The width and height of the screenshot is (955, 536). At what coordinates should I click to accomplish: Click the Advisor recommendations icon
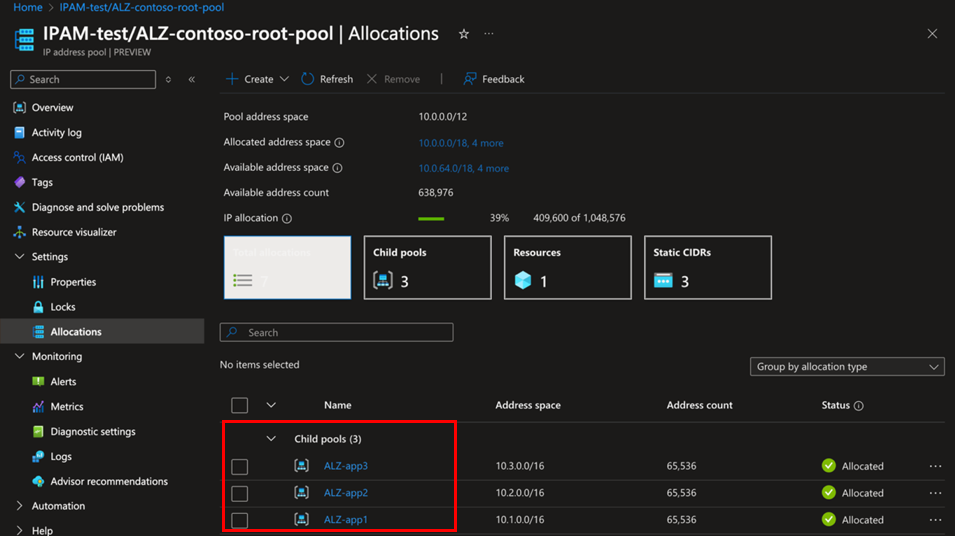[x=38, y=481]
